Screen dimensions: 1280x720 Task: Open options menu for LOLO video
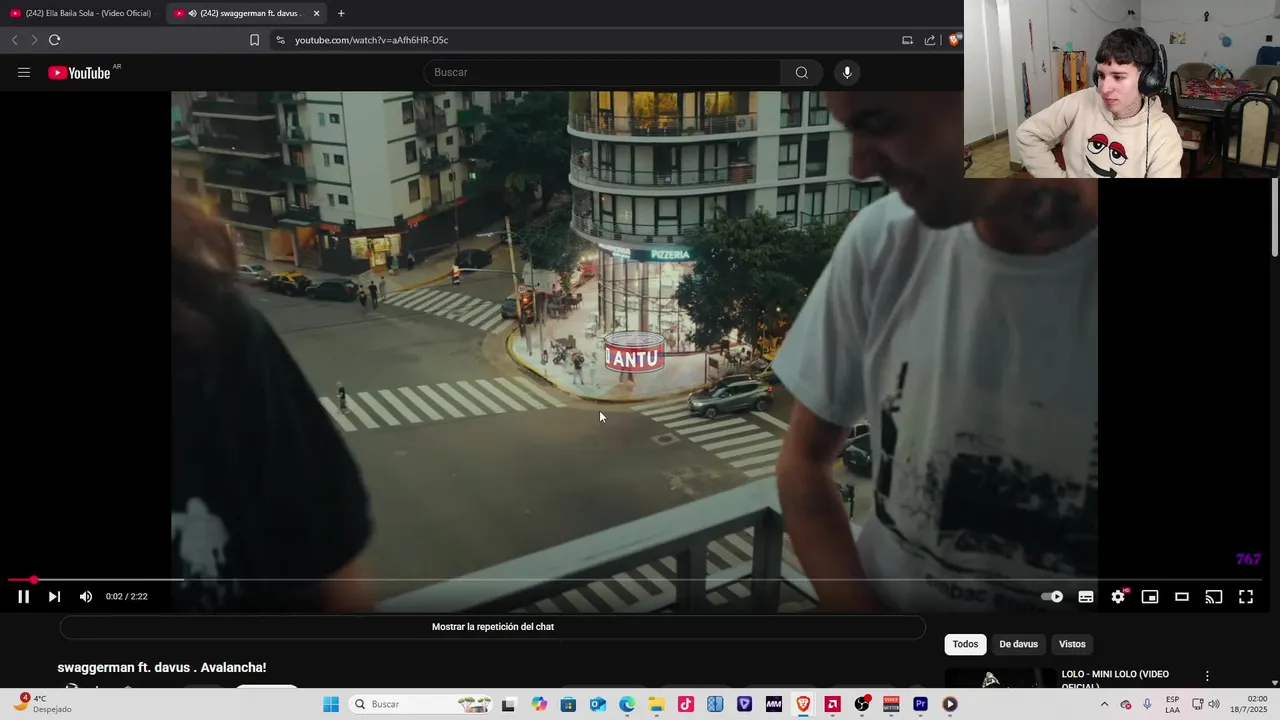pyautogui.click(x=1207, y=676)
